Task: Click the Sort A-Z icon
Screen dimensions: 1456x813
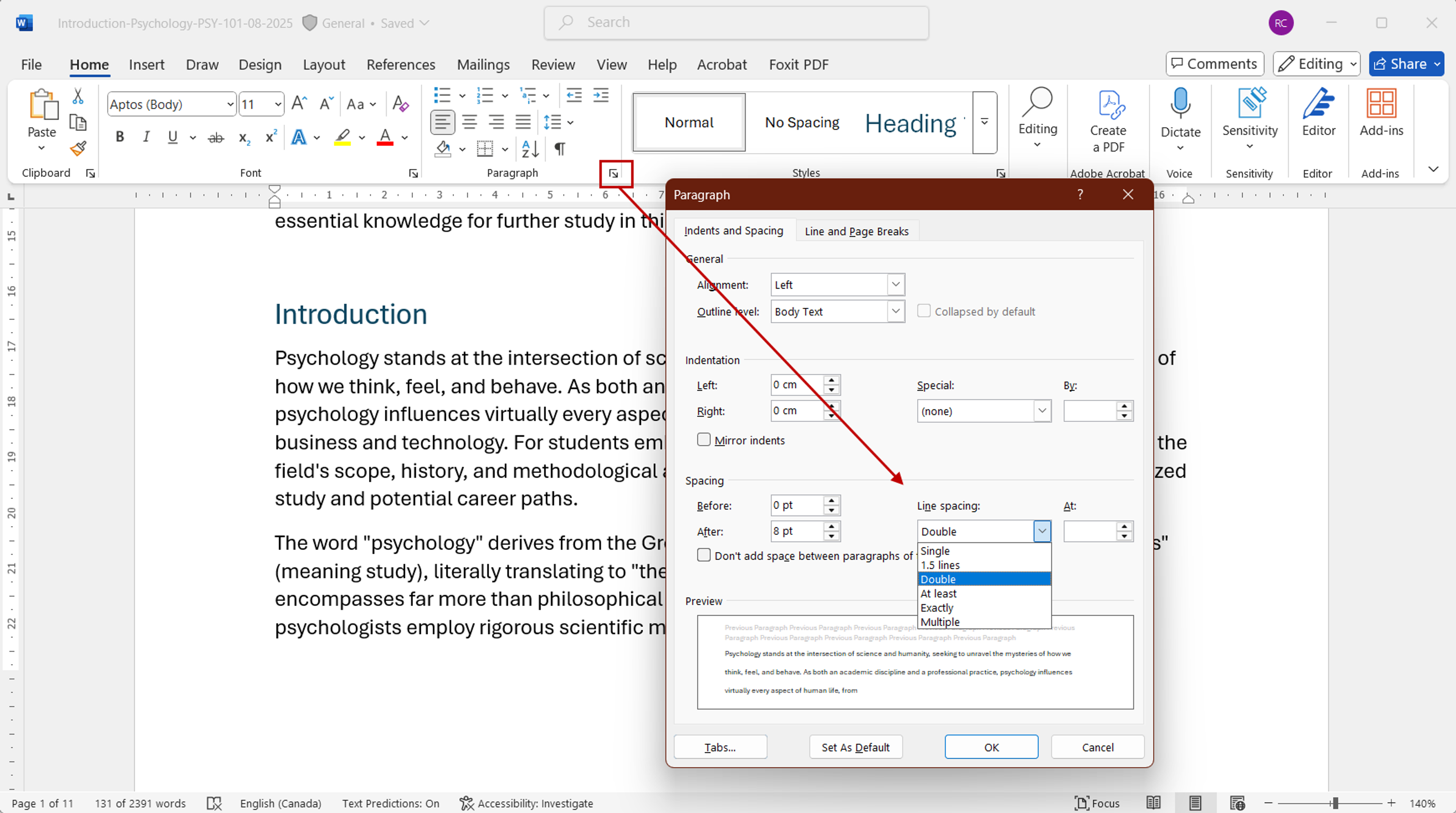Action: point(530,149)
